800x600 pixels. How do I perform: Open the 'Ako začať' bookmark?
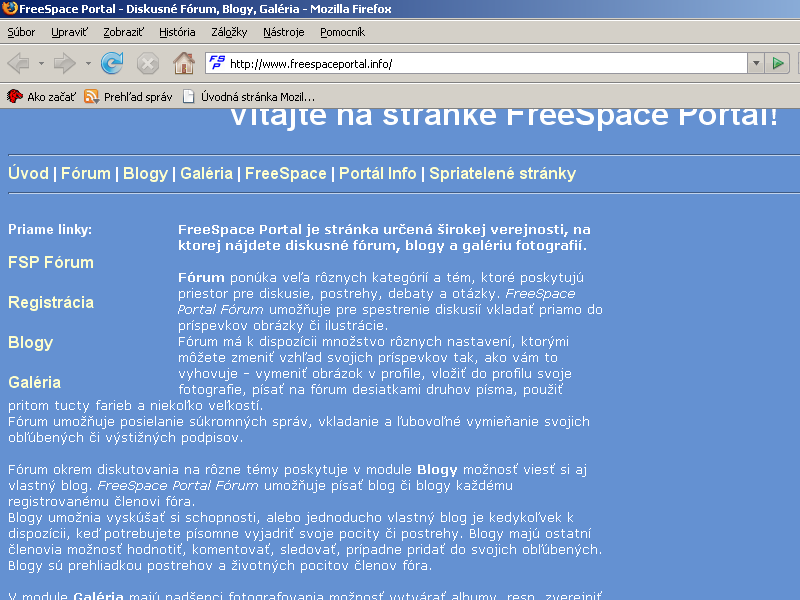point(42,97)
